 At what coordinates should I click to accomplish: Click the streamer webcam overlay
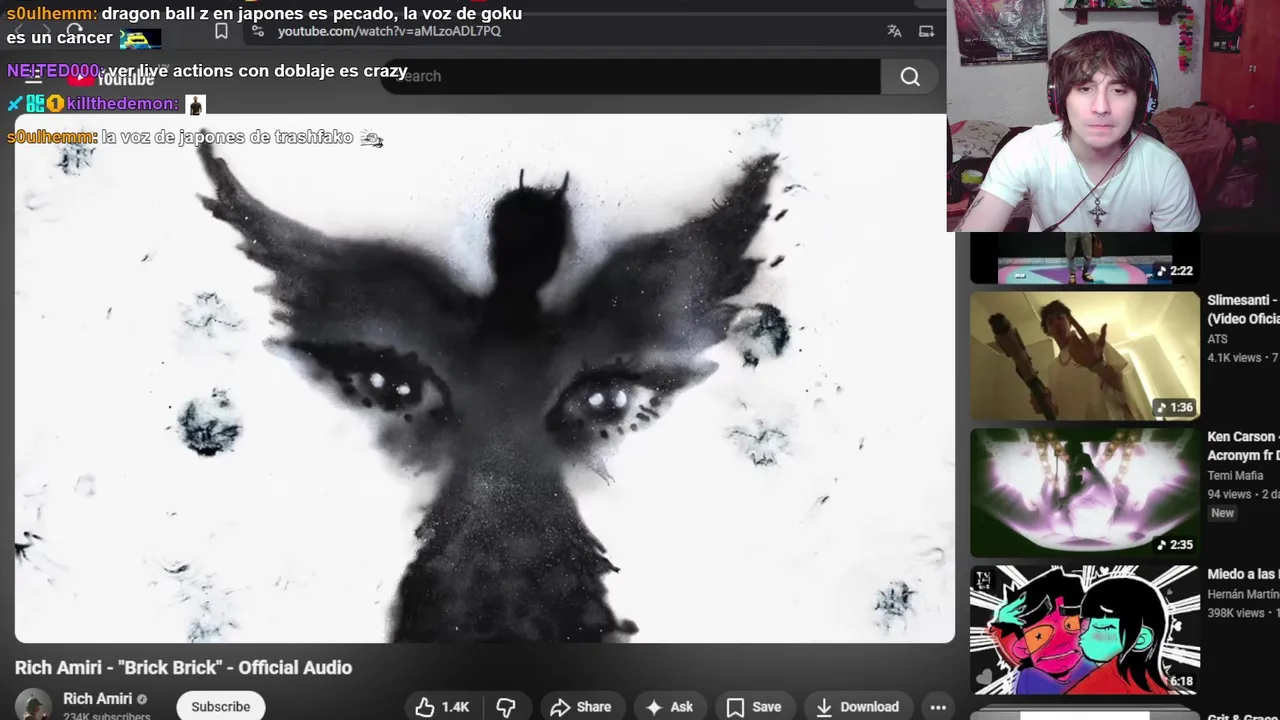[1113, 116]
